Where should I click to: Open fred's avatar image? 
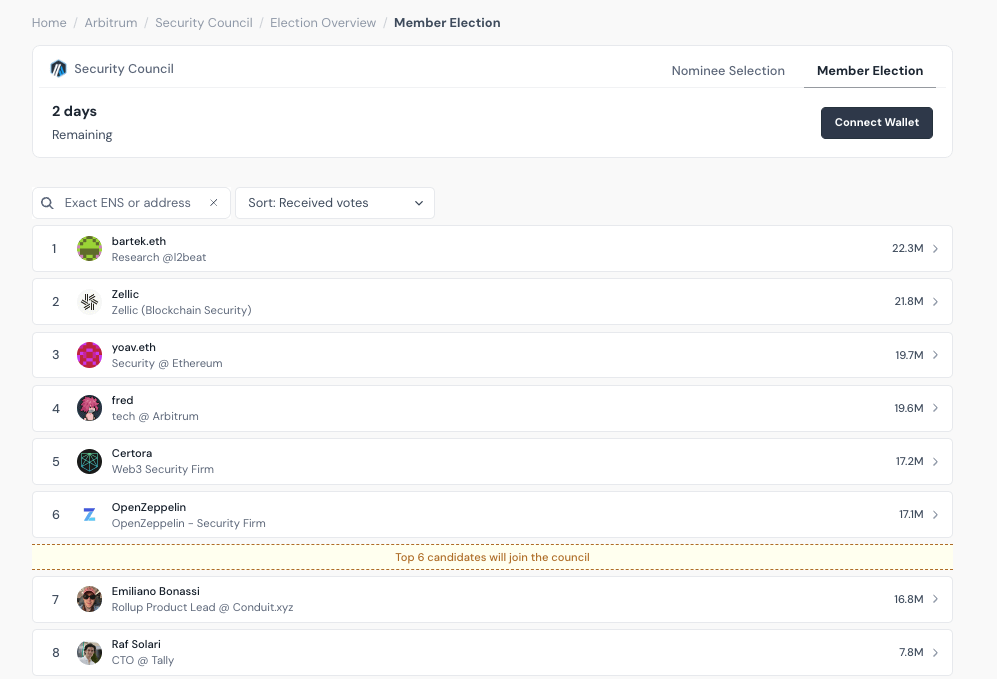tap(90, 408)
